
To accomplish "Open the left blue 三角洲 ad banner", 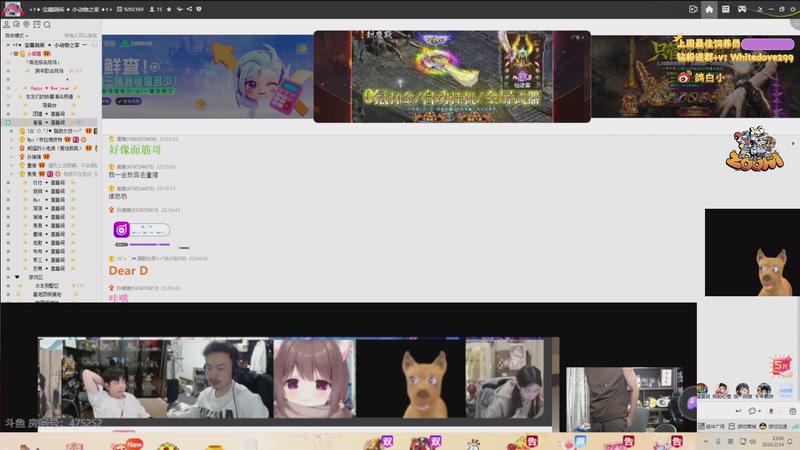I will click(207, 77).
